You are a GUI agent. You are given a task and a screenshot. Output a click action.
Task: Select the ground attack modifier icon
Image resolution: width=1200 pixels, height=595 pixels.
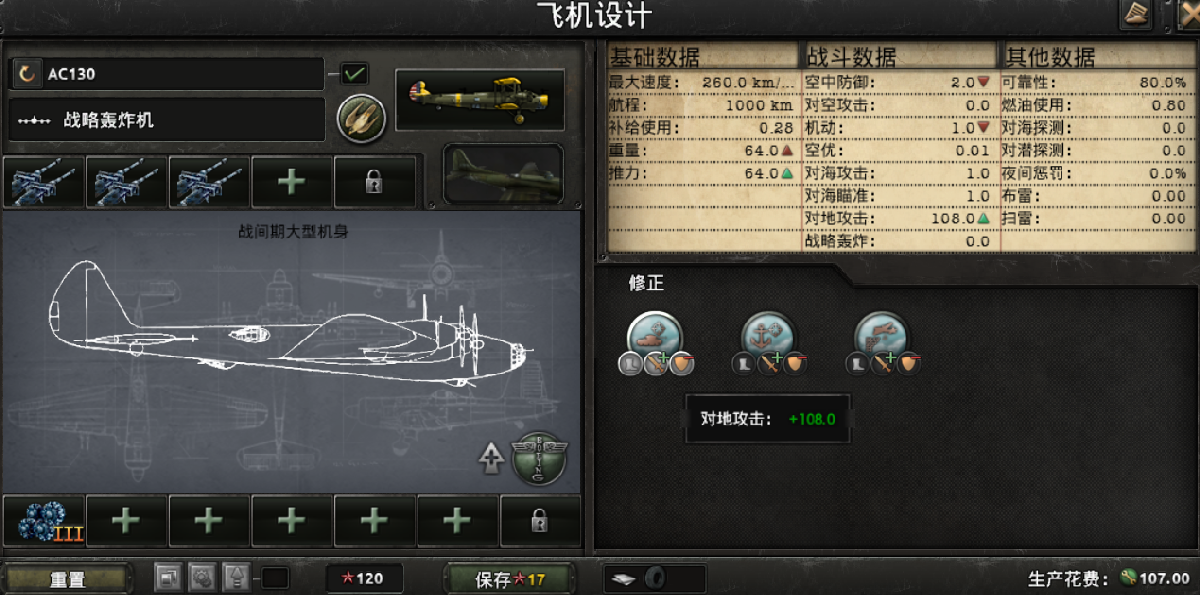click(x=655, y=336)
